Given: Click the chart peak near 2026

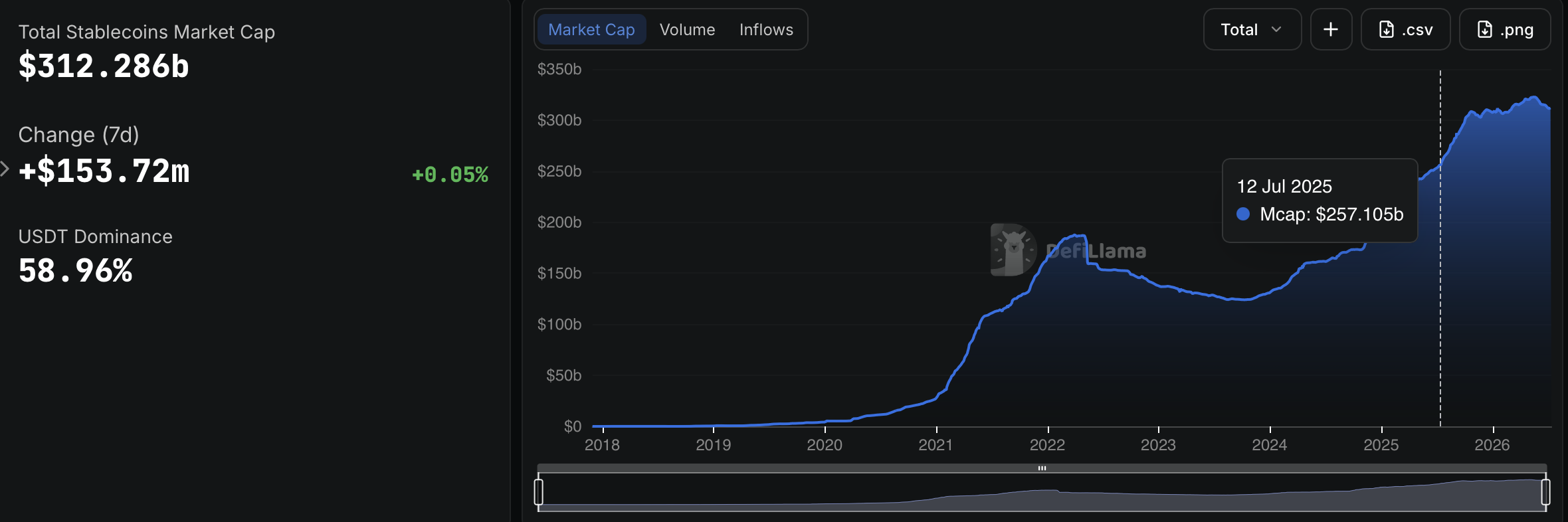Looking at the screenshot, I should click(x=1533, y=98).
